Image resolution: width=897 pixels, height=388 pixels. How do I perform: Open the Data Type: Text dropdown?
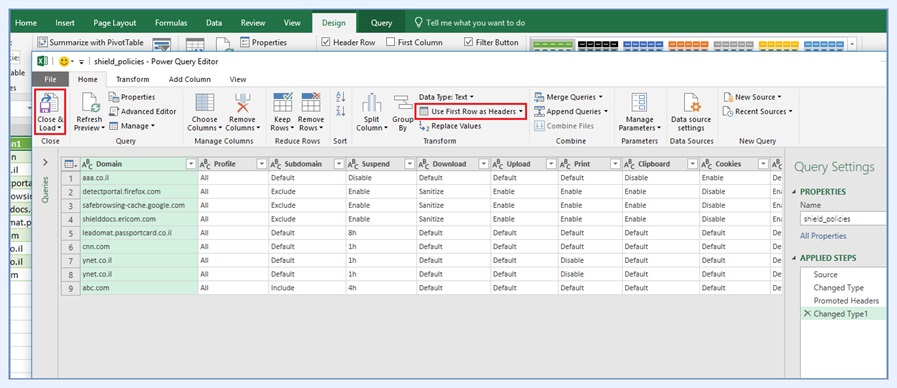[446, 97]
